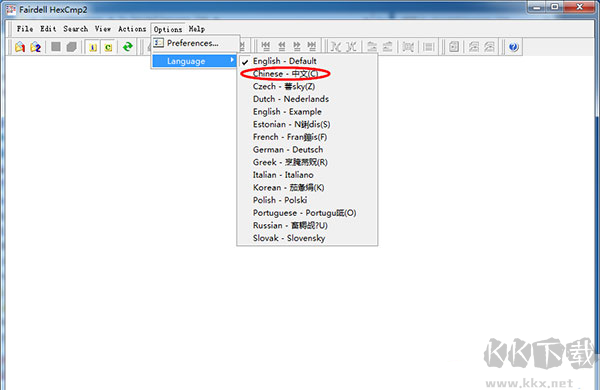The image size is (600, 390).
Task: Toggle the yellow 'i' view button
Action: pyautogui.click(x=93, y=47)
